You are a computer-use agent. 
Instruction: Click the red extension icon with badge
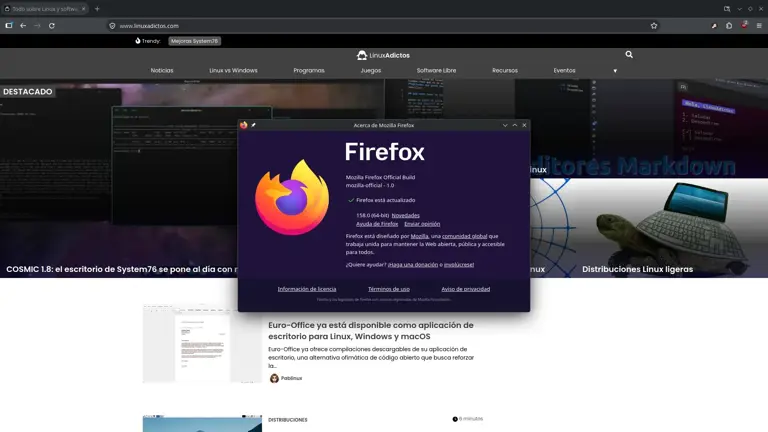(x=744, y=25)
